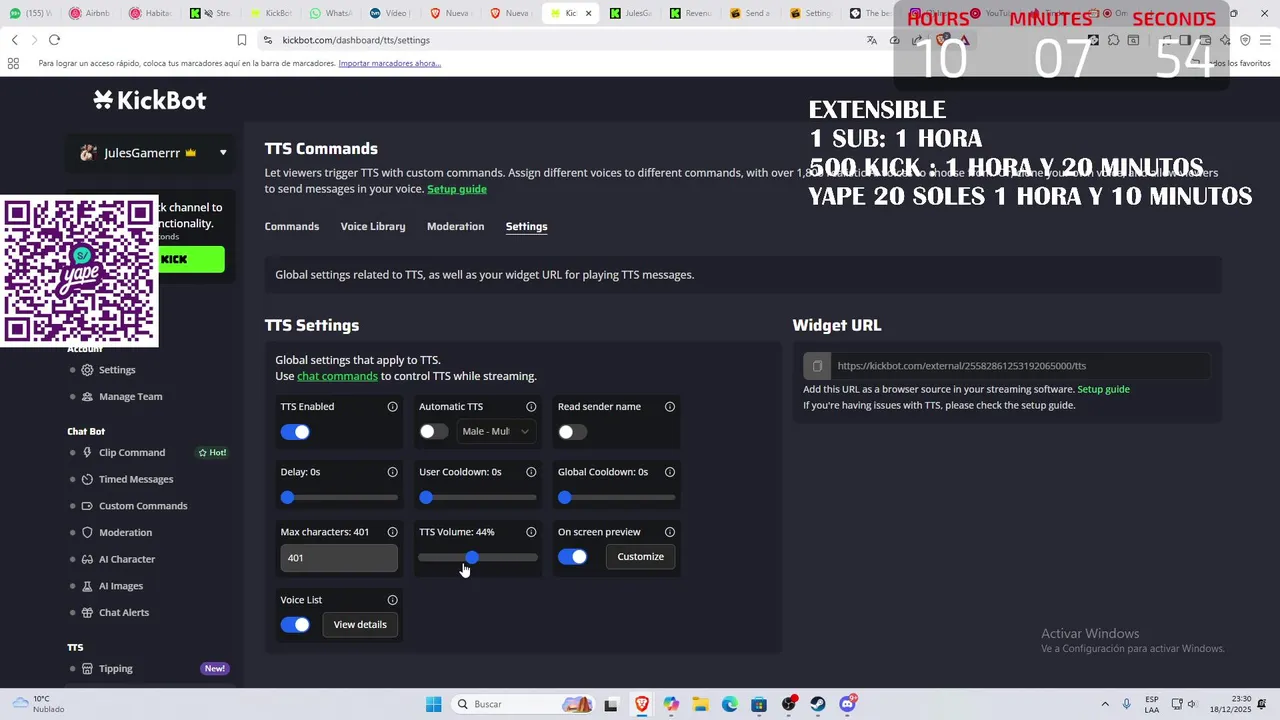Image resolution: width=1280 pixels, height=720 pixels.
Task: Open the Setup guide link under Widget URL
Action: [x=1103, y=389]
